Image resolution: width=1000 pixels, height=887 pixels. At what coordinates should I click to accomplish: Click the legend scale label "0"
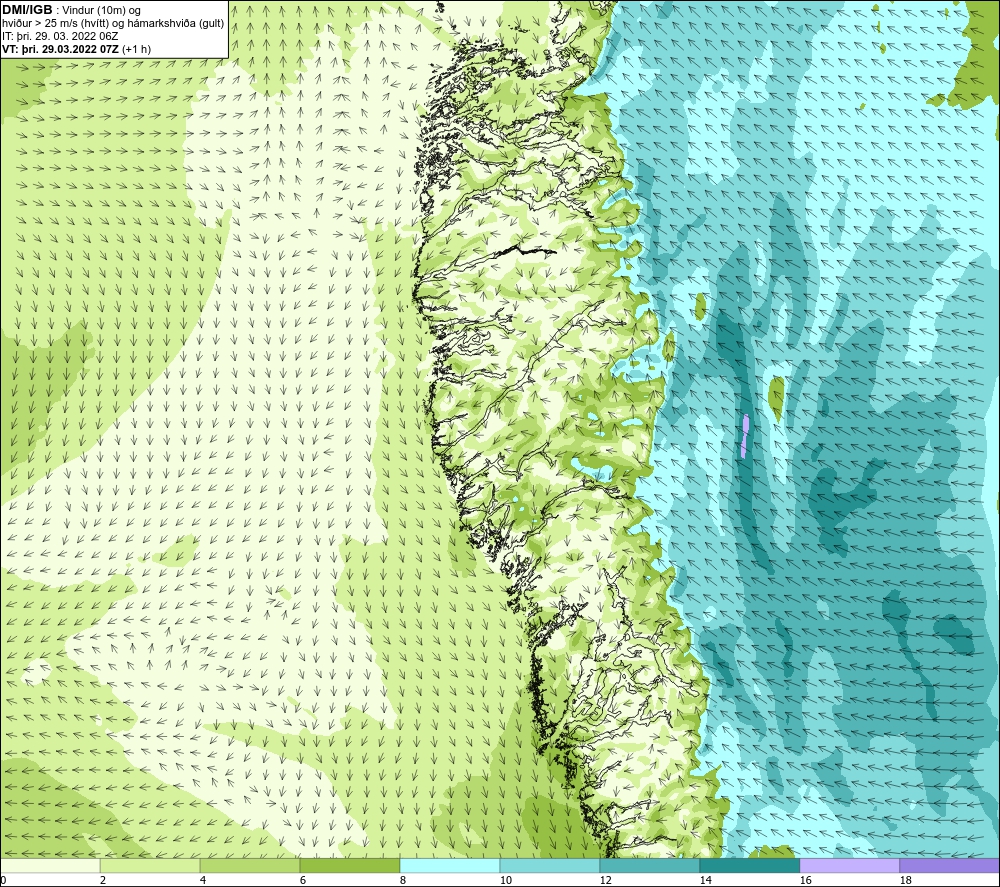3,880
